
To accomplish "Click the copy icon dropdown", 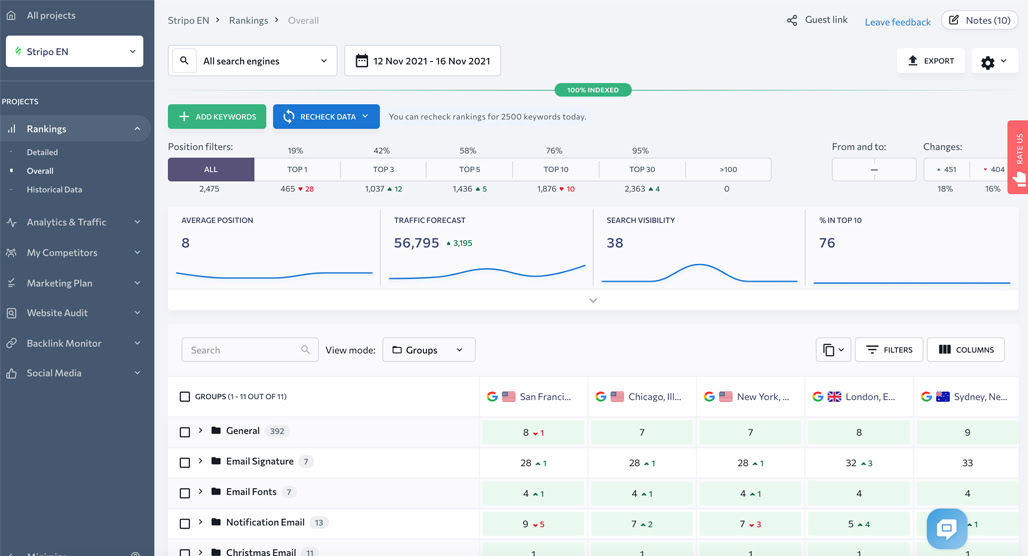I will [833, 350].
